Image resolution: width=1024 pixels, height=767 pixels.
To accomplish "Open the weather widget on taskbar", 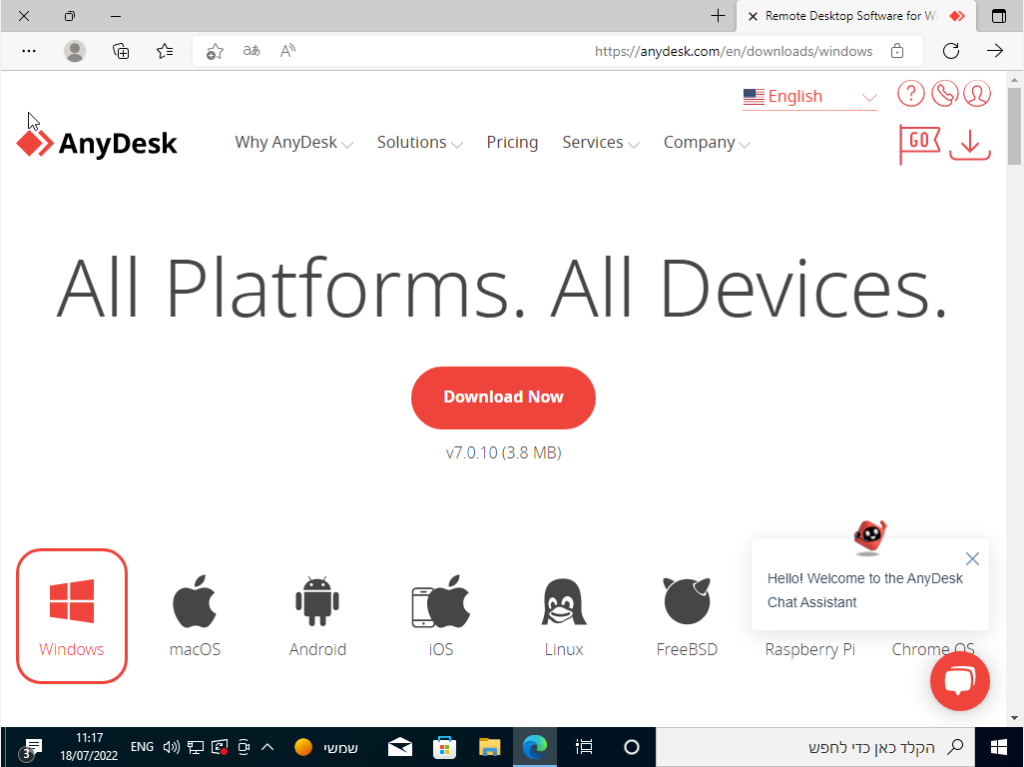I will click(x=327, y=747).
